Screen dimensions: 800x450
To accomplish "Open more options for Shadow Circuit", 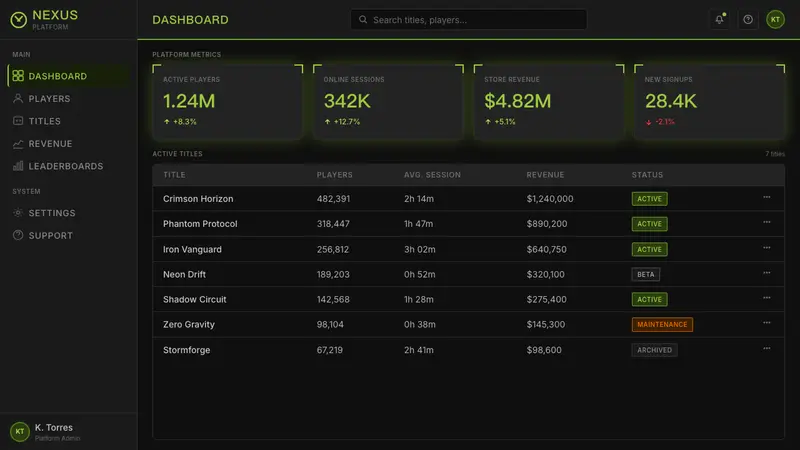I will pos(766,298).
